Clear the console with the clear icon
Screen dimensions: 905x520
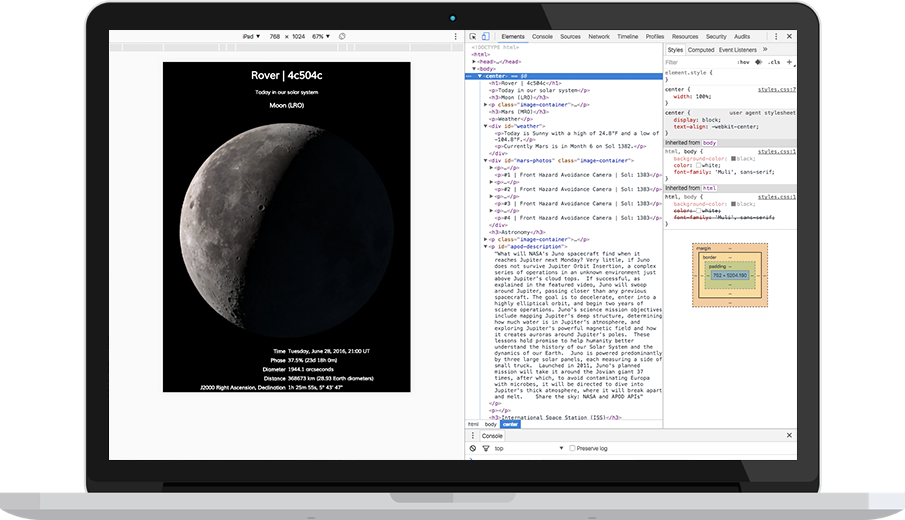474,448
